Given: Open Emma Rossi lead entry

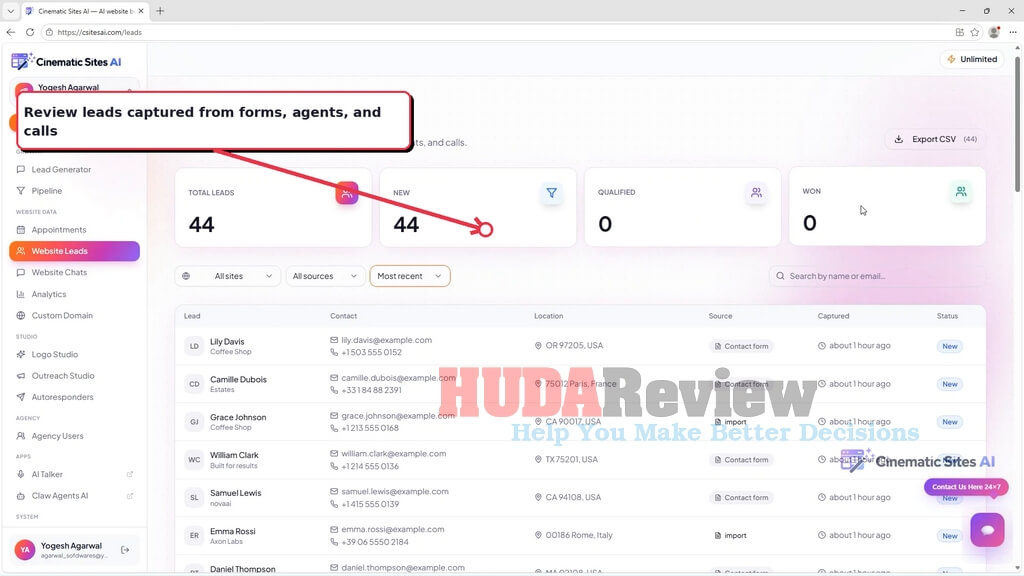Looking at the screenshot, I should click(580, 536).
